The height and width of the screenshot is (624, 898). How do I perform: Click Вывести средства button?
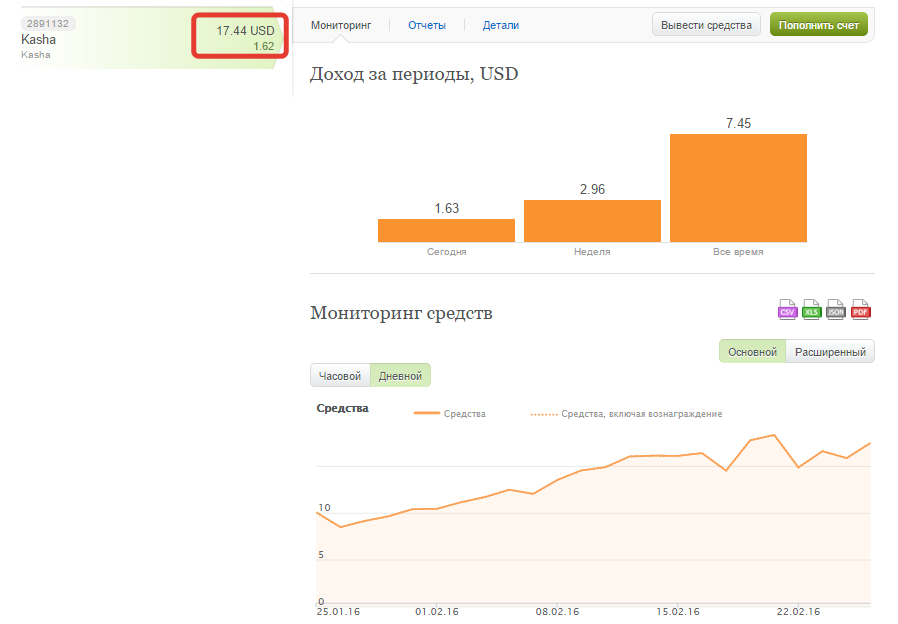point(706,25)
